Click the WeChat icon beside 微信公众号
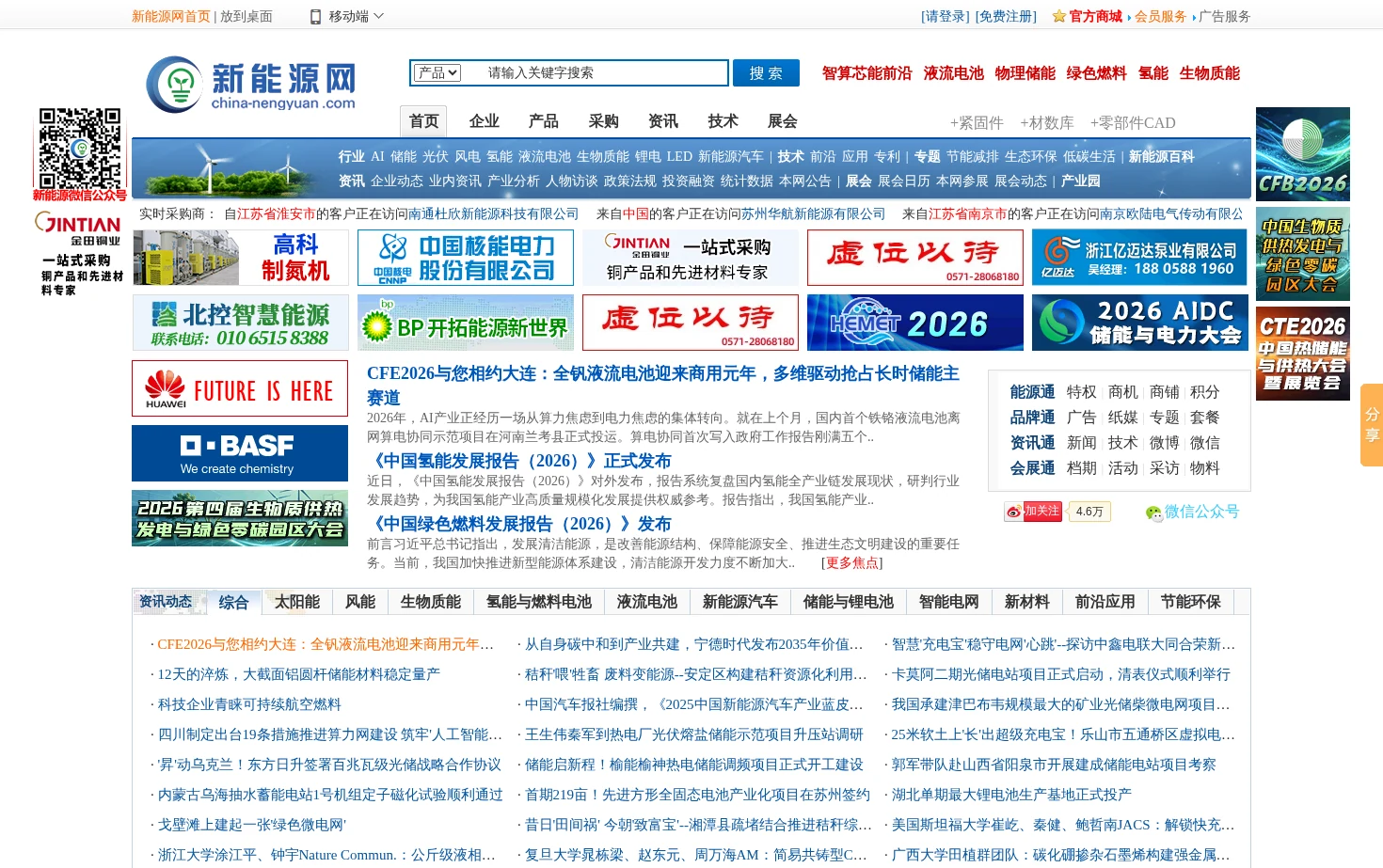 pyautogui.click(x=1153, y=513)
